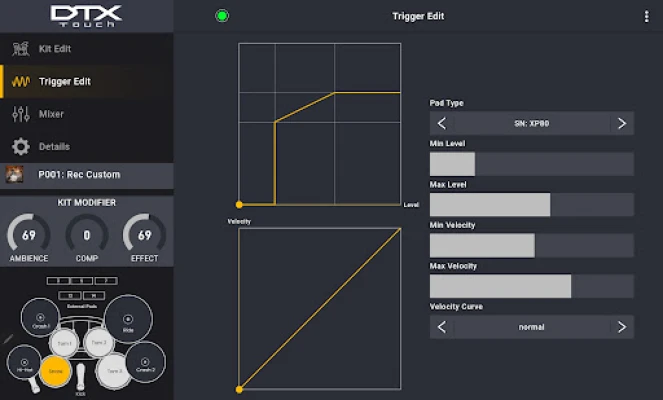Image resolution: width=663 pixels, height=400 pixels.
Task: Select the Crash 2 cymbal pad
Action: (x=145, y=362)
